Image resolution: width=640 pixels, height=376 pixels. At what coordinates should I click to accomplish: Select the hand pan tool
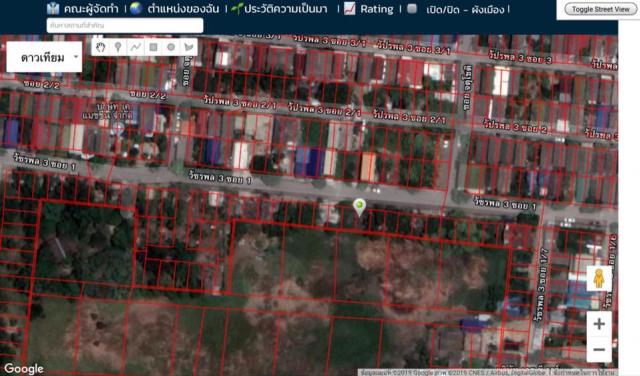coord(100,47)
